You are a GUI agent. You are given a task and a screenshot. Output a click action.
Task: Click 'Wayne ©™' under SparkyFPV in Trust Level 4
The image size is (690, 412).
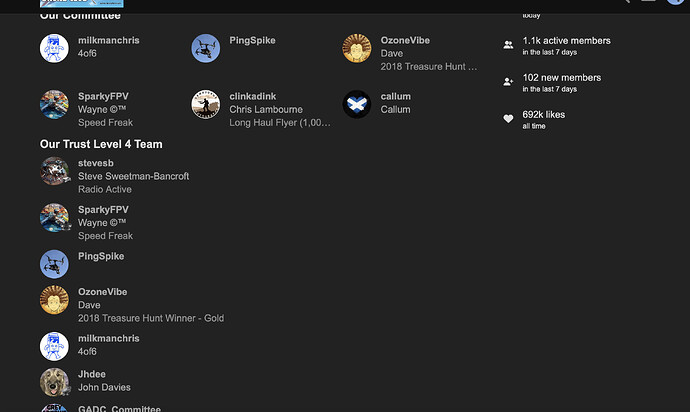(x=102, y=223)
